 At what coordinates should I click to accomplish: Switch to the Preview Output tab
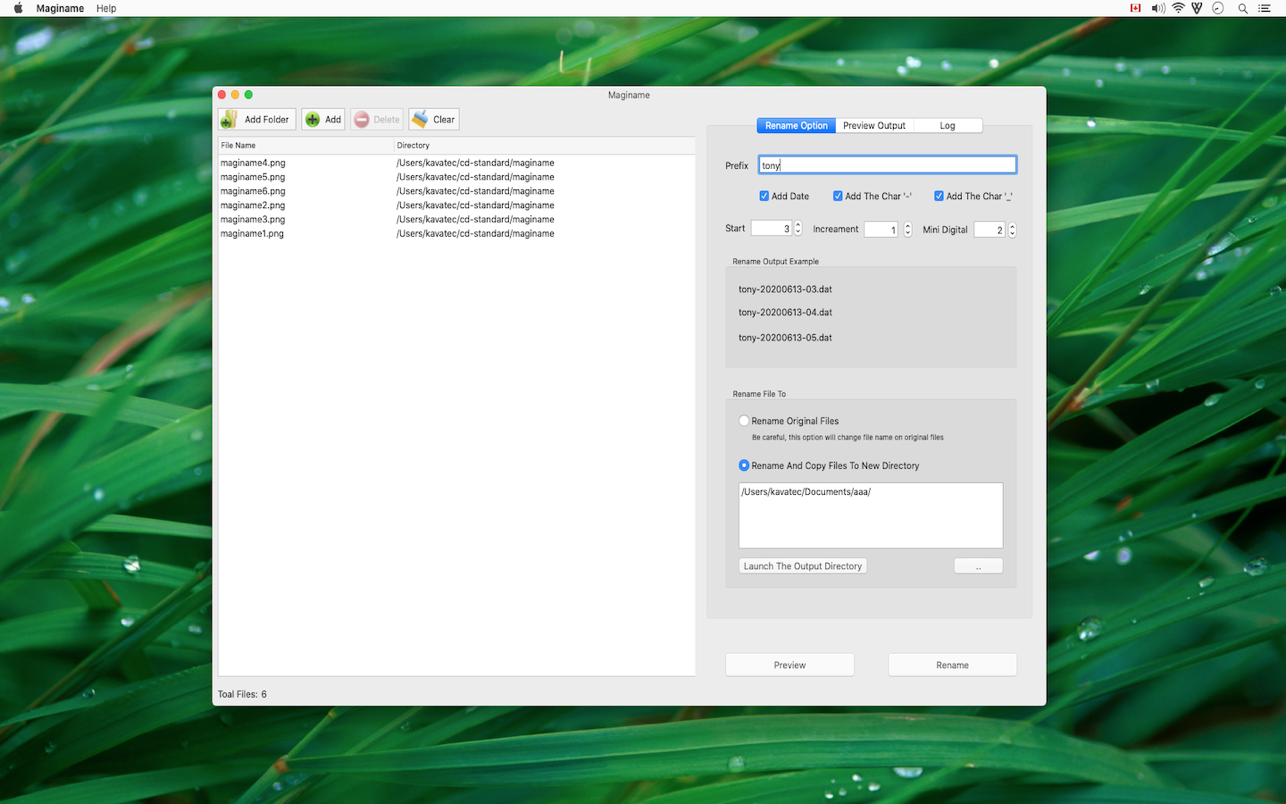point(874,126)
